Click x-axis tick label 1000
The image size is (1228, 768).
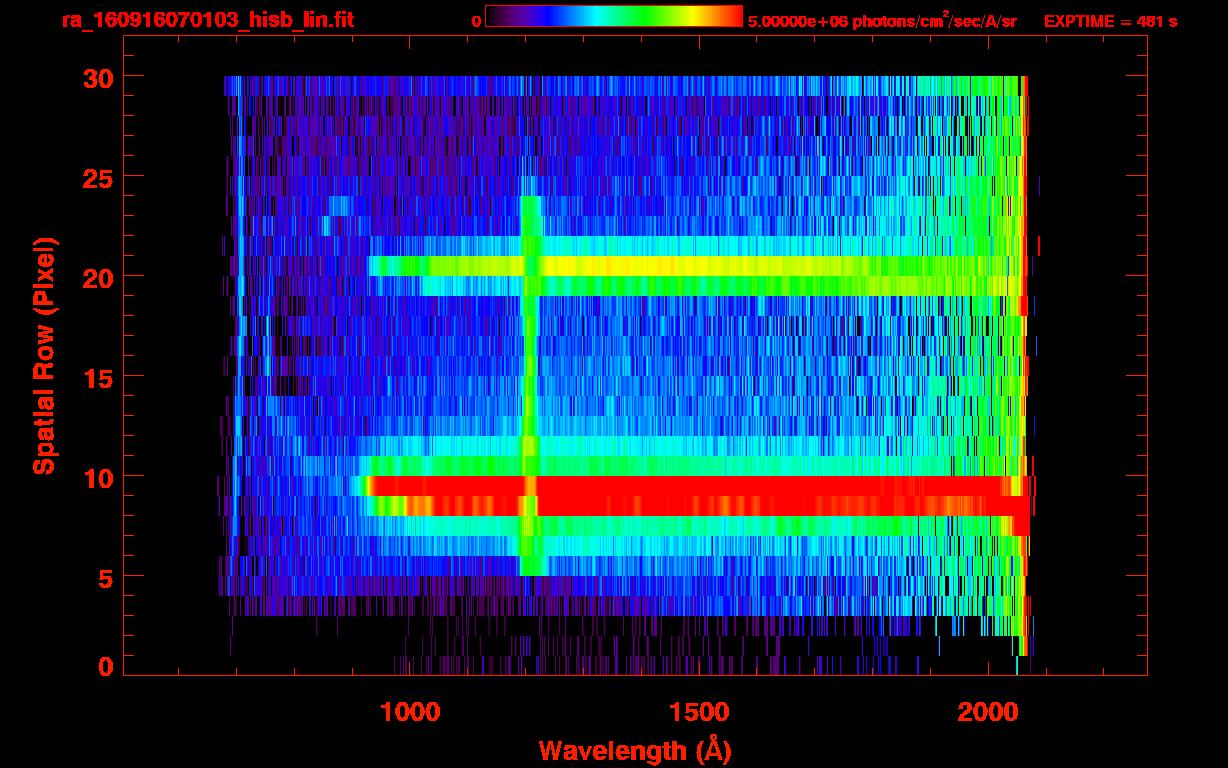410,711
